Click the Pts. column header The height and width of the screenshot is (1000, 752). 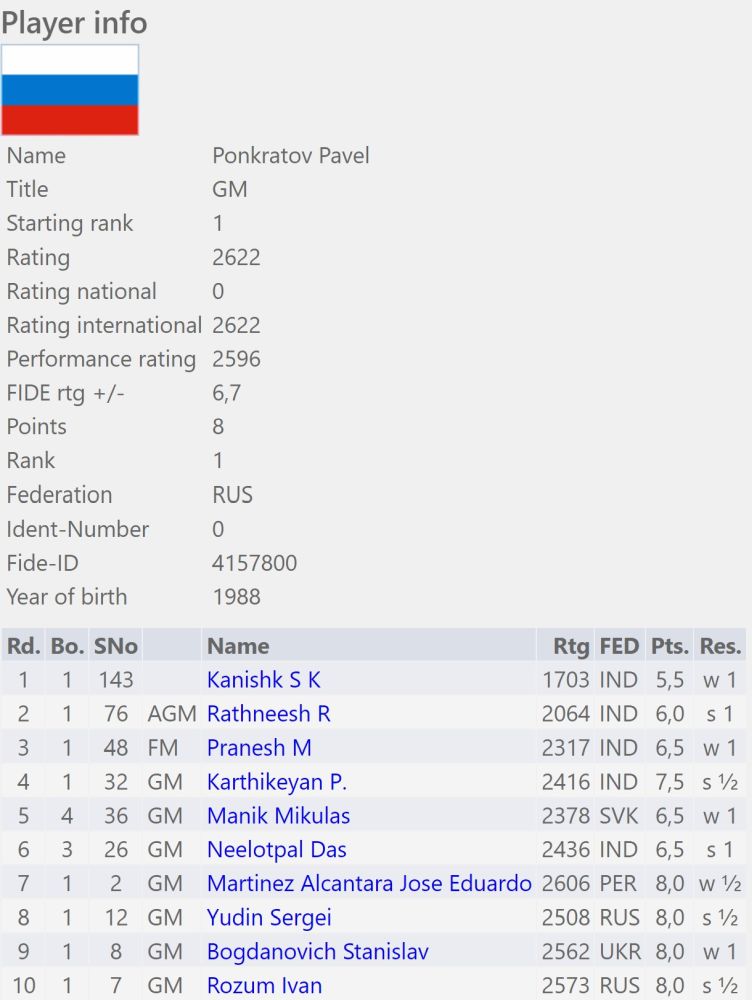tap(669, 646)
